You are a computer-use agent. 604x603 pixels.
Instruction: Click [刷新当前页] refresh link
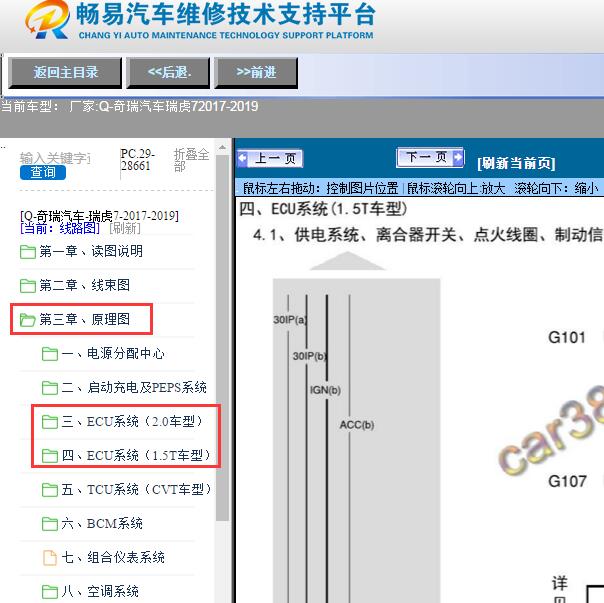pos(516,163)
